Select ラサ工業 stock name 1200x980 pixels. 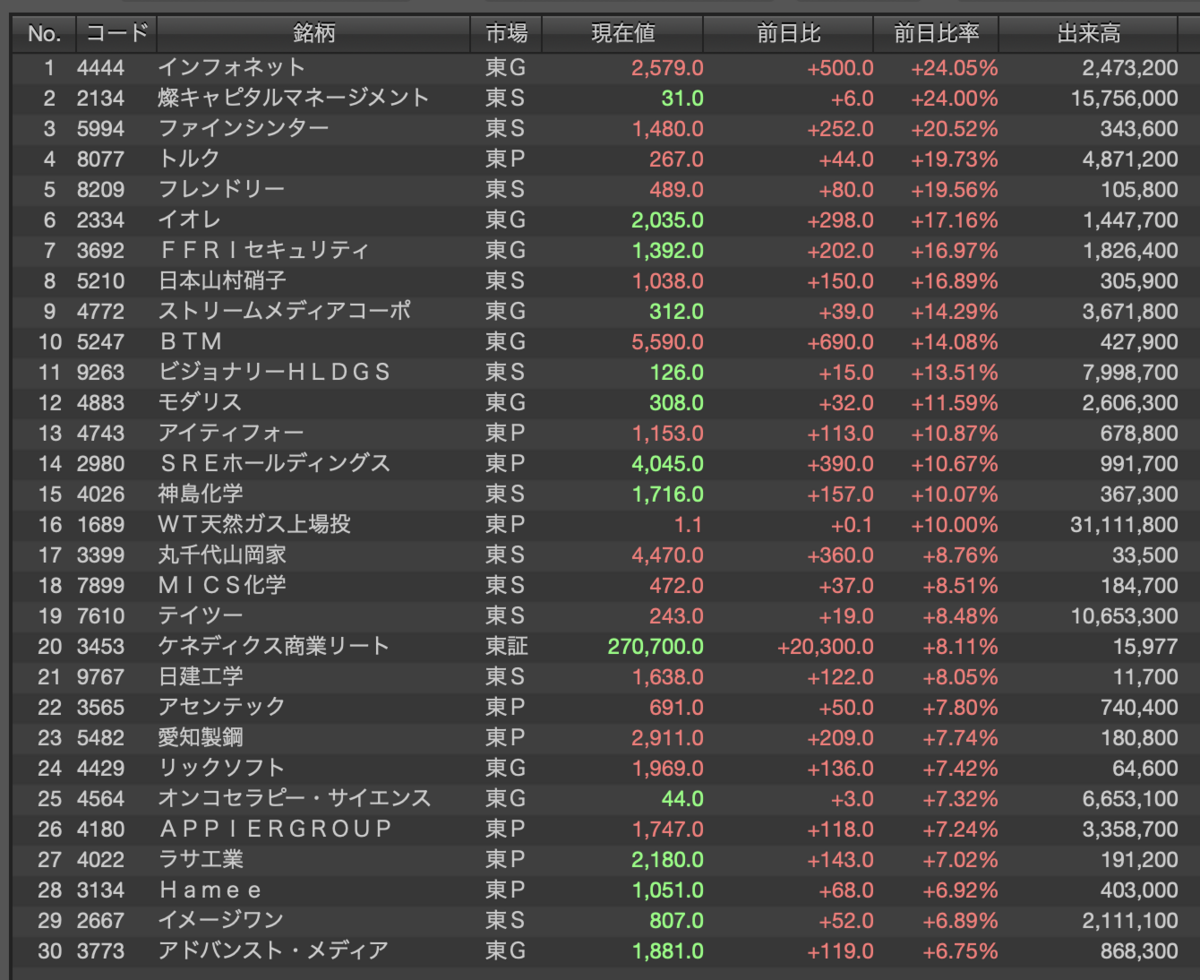[200, 859]
